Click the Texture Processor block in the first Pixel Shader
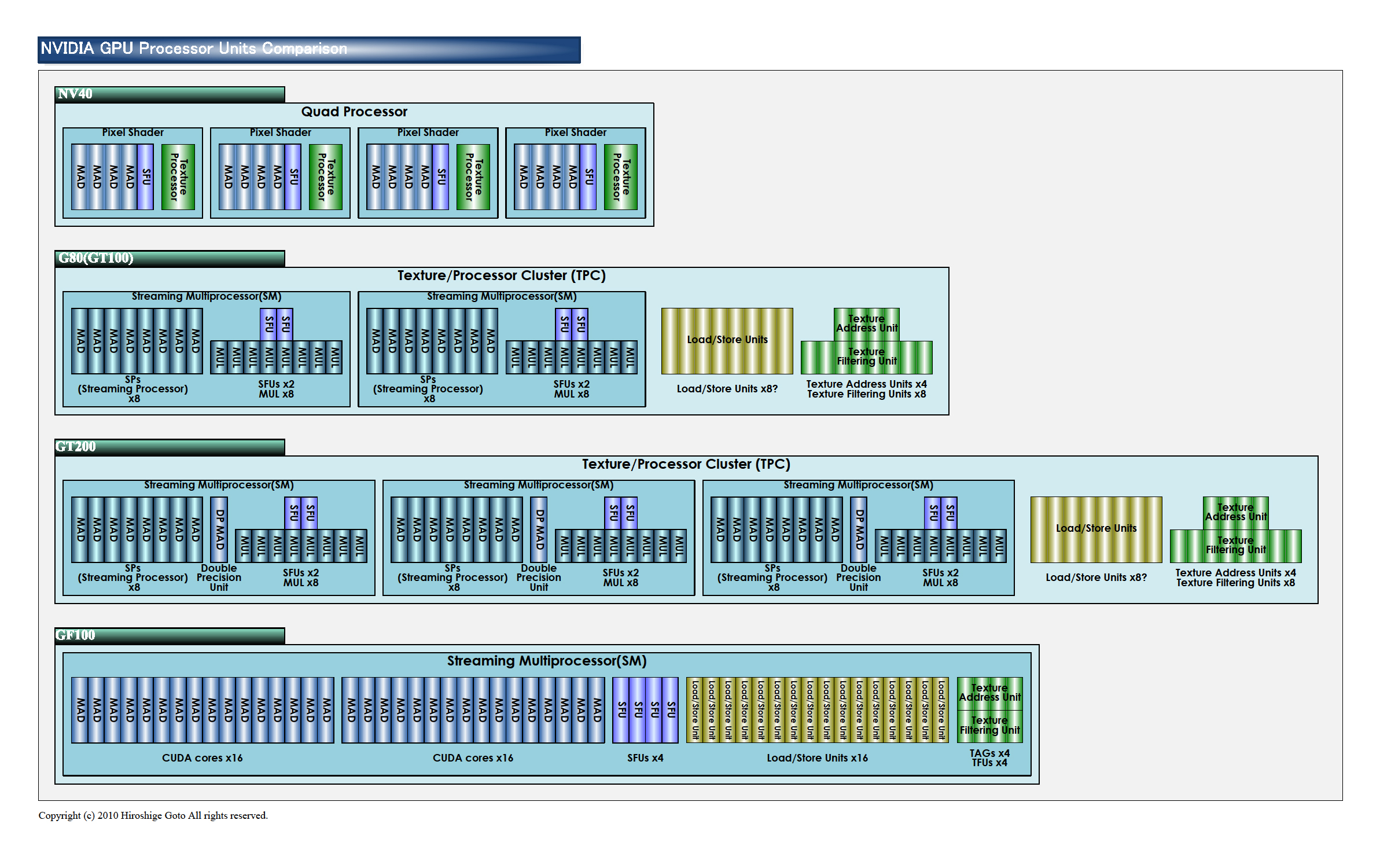Viewport: 1391px width, 868px height. tap(178, 177)
